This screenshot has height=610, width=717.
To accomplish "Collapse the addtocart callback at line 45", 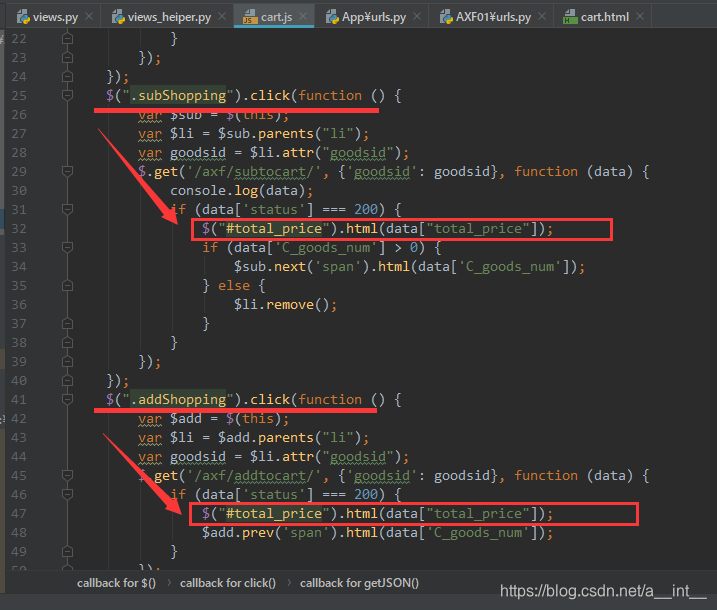I will [x=67, y=476].
